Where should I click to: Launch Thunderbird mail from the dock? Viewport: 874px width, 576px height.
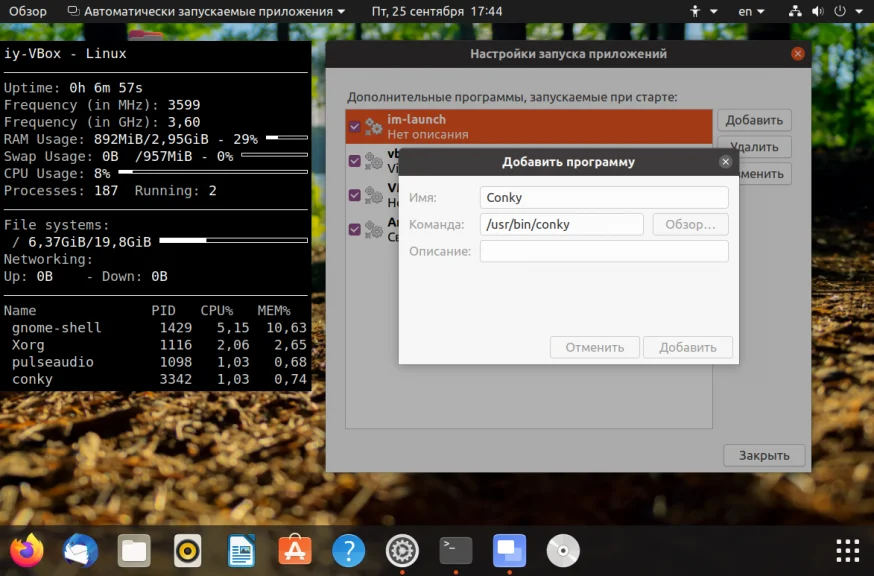[x=80, y=550]
